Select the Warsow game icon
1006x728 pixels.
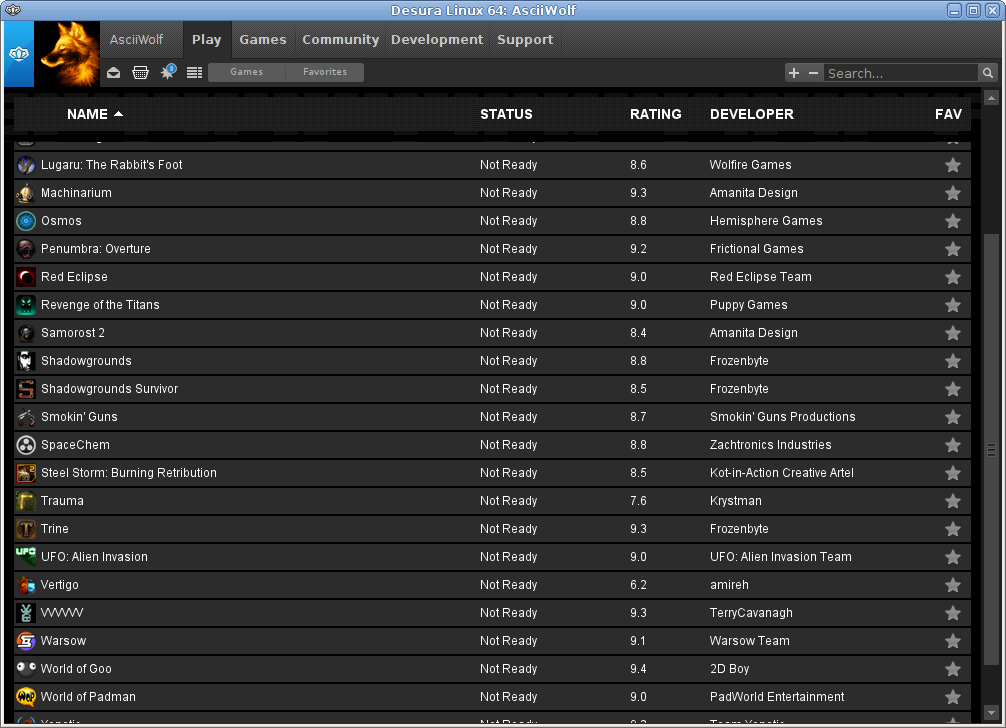pyautogui.click(x=26, y=641)
